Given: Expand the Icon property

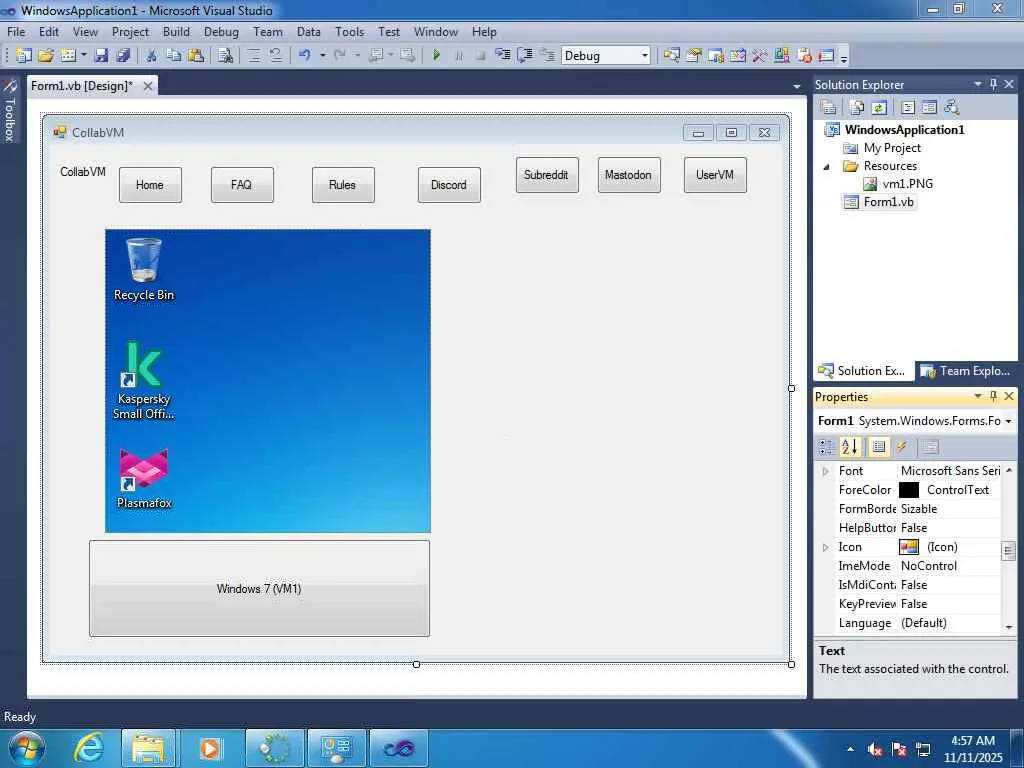Looking at the screenshot, I should (x=825, y=547).
